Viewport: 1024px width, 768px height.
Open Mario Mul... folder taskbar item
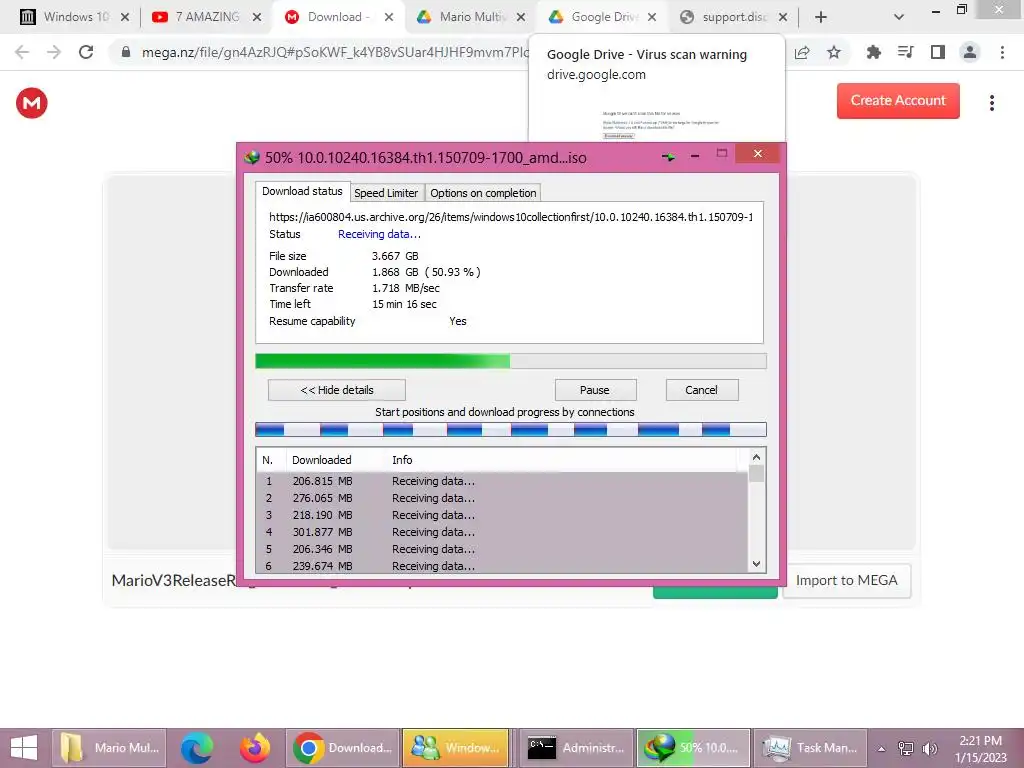tap(109, 748)
